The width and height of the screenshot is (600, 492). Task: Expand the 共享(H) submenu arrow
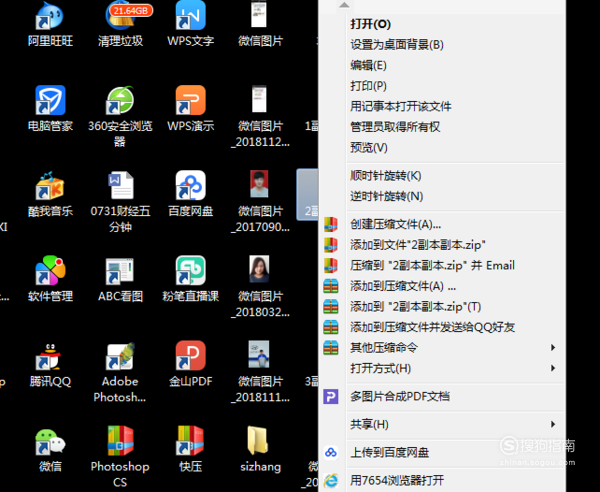pos(553,425)
